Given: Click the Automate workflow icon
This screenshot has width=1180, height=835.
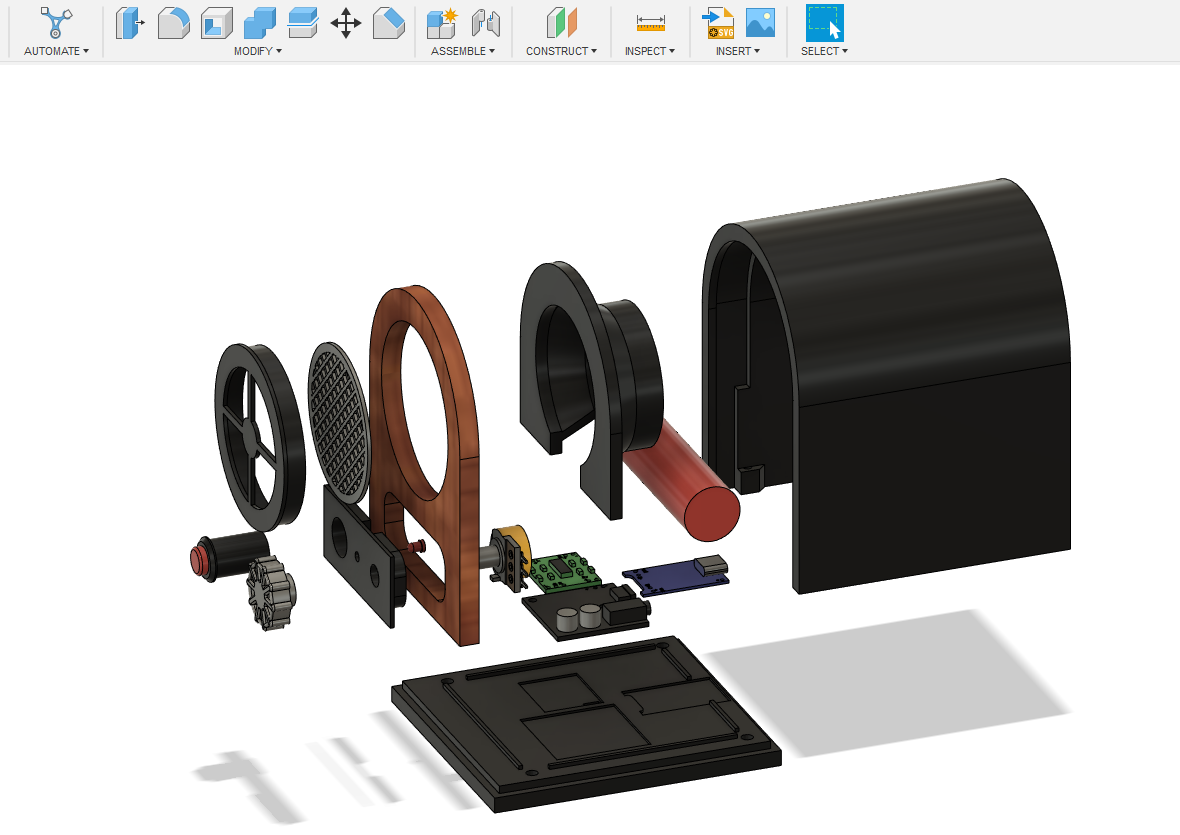Looking at the screenshot, I should pyautogui.click(x=56, y=23).
